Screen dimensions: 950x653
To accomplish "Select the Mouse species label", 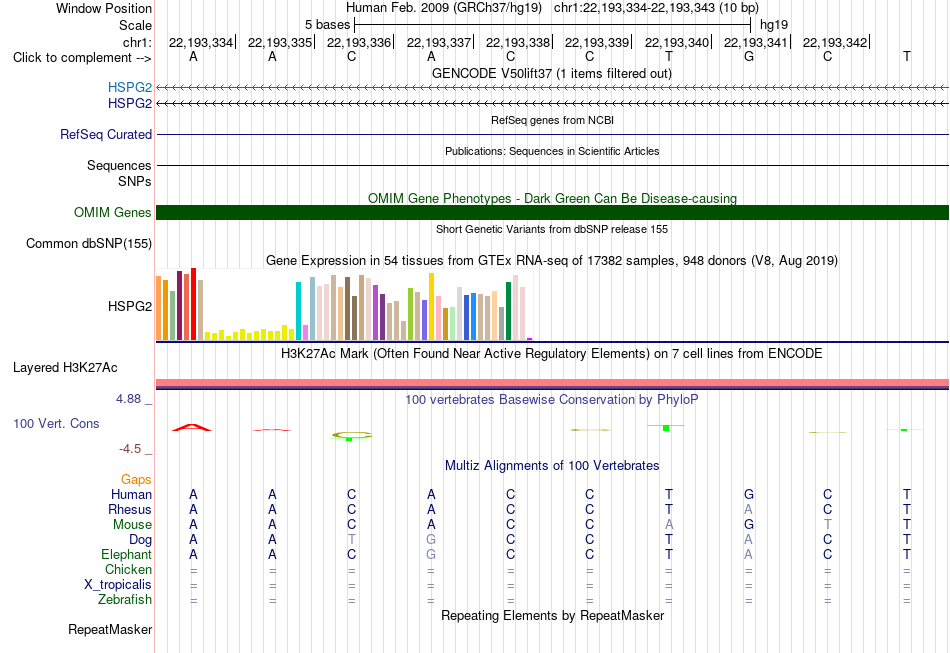I will tap(132, 525).
